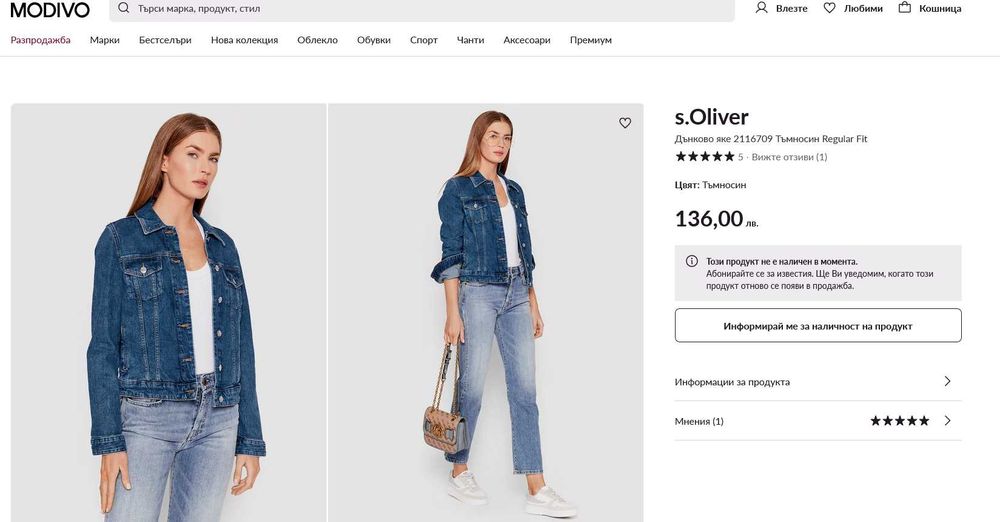Open account via the Влезте user icon
1000x522 pixels.
point(762,8)
